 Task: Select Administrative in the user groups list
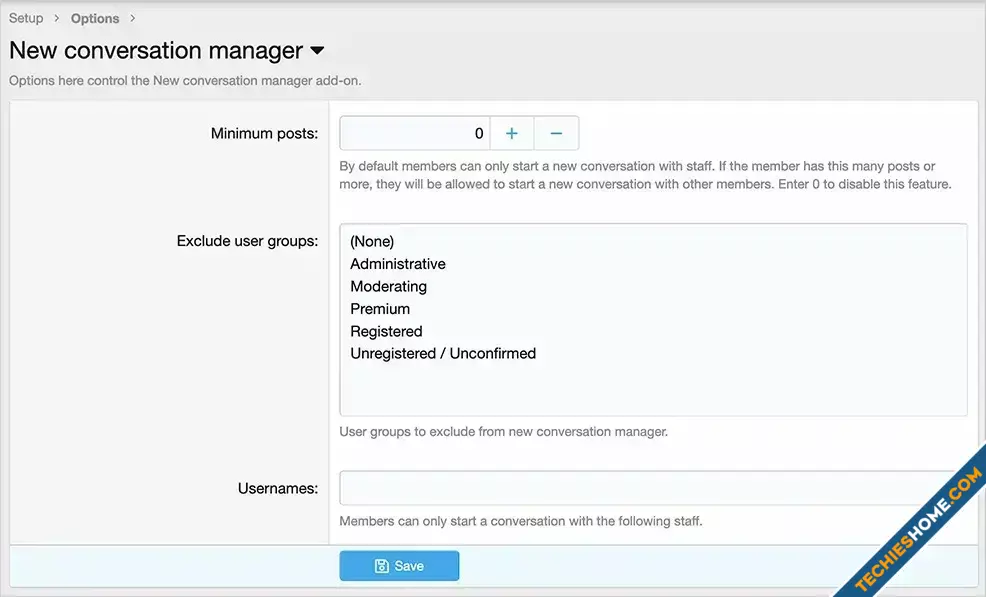pos(398,264)
